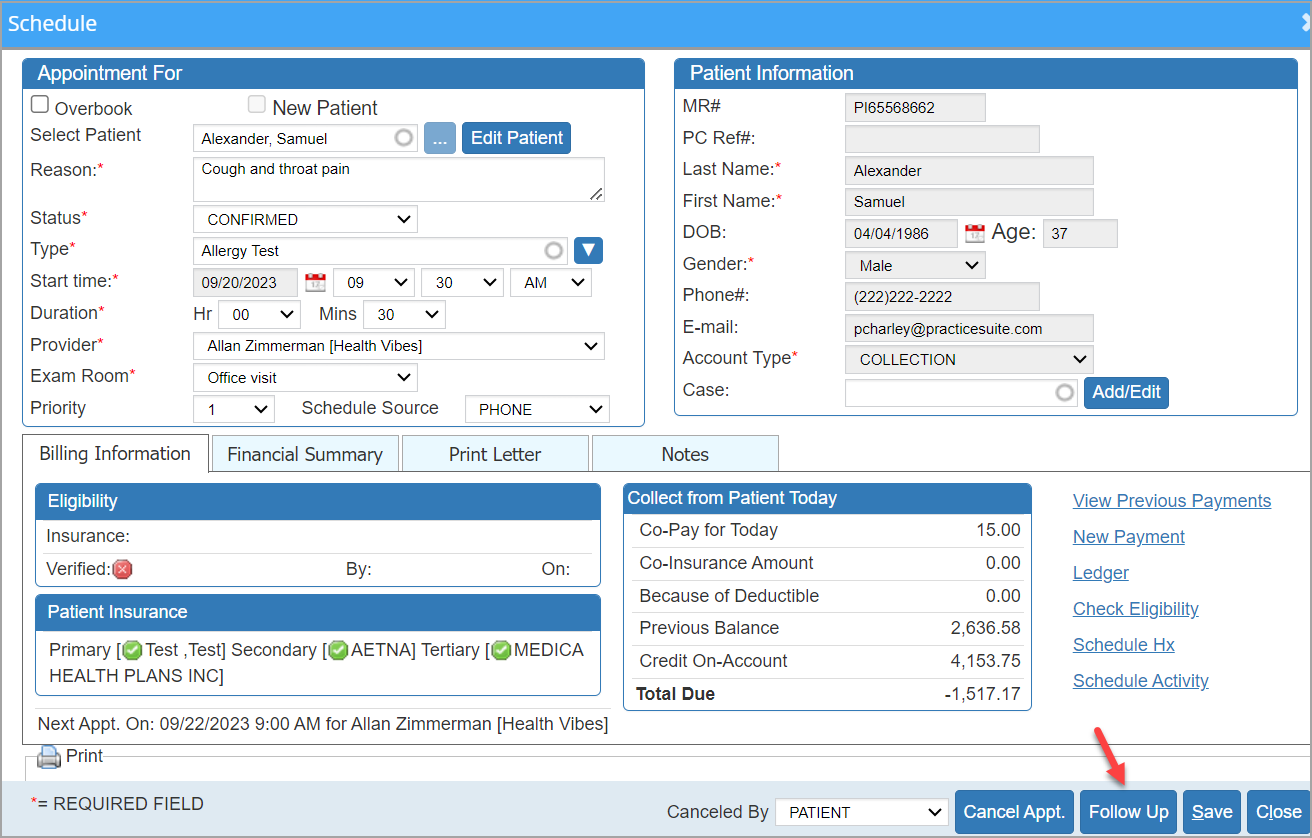Click the Follow Up button
1312x838 pixels.
point(1129,811)
